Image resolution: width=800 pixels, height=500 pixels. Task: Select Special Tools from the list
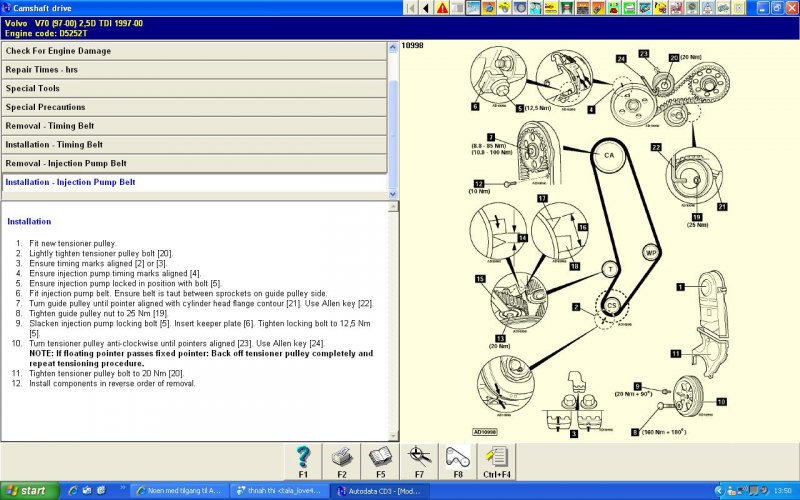click(x=193, y=88)
